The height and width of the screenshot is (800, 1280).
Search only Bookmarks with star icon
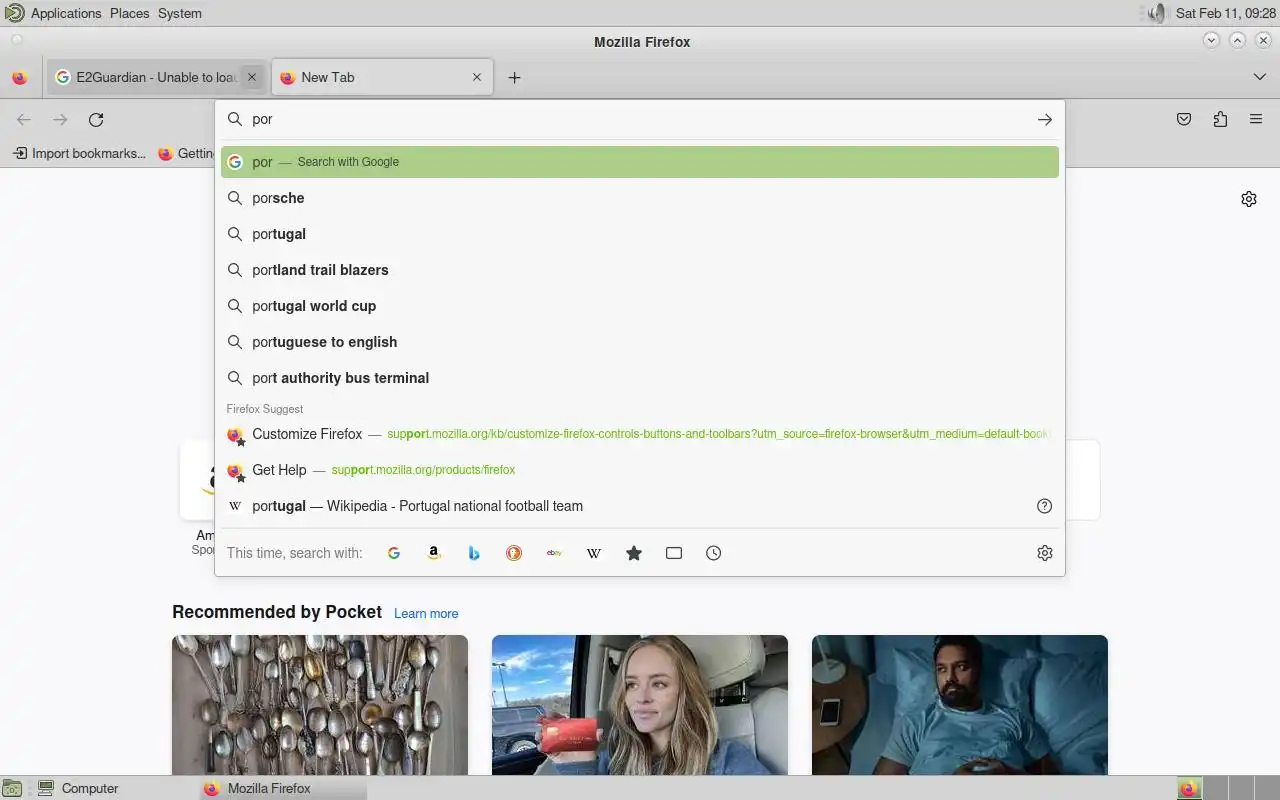point(634,553)
